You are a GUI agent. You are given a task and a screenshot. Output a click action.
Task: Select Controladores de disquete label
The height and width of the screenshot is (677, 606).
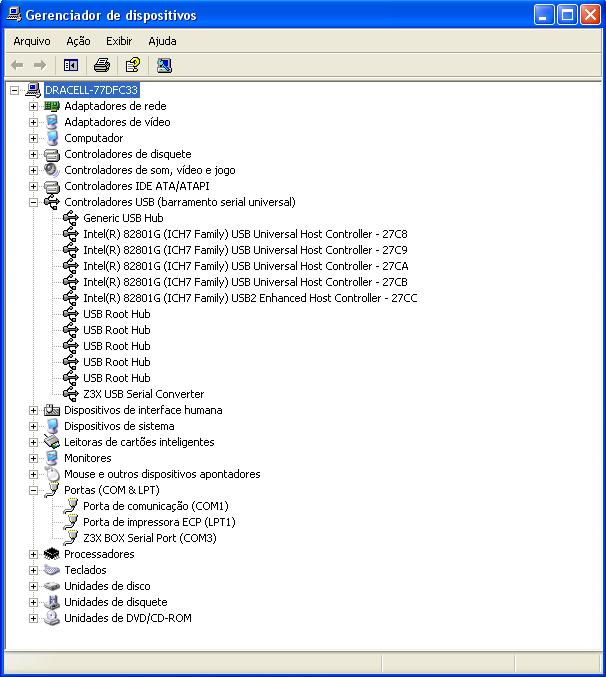[x=128, y=154]
